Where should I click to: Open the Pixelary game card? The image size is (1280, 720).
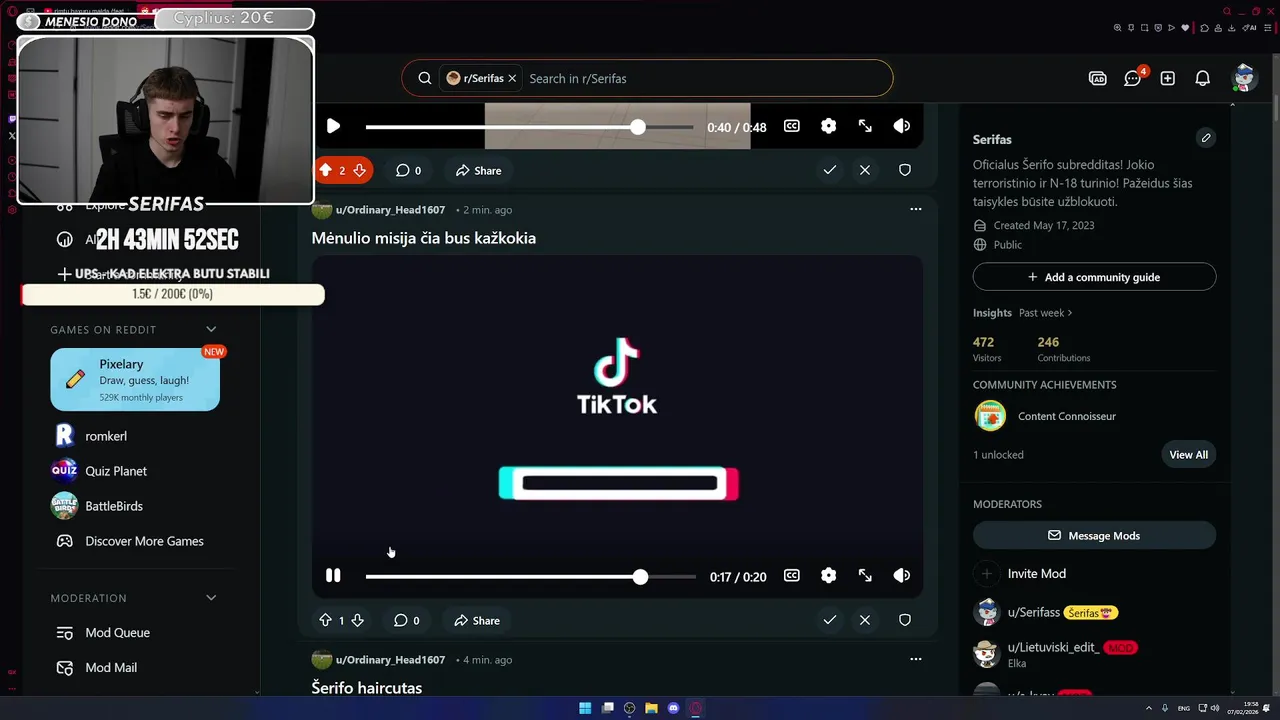point(135,379)
